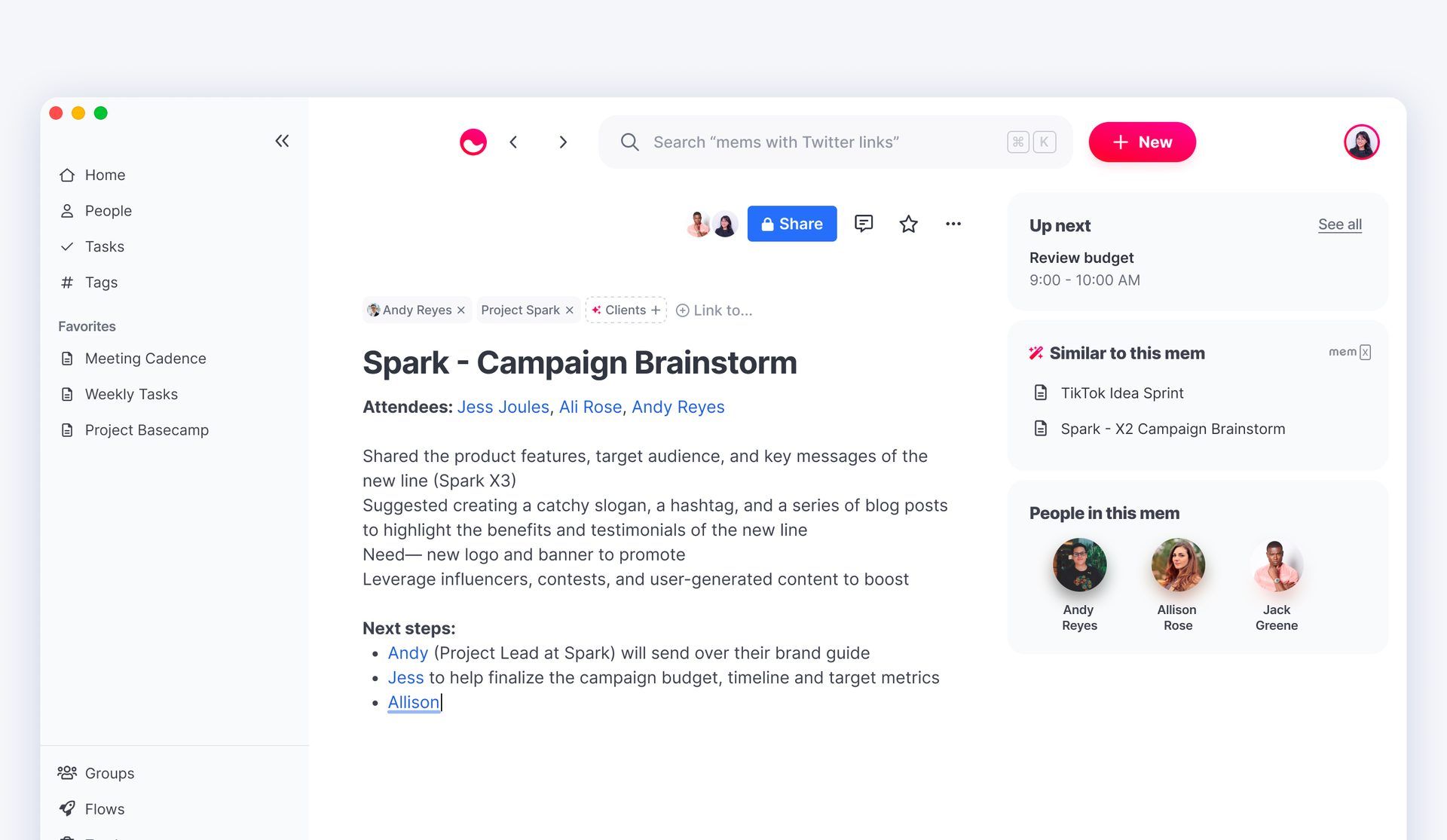Click the Tasks sidebar icon
This screenshot has width=1447, height=840.
pyautogui.click(x=66, y=245)
